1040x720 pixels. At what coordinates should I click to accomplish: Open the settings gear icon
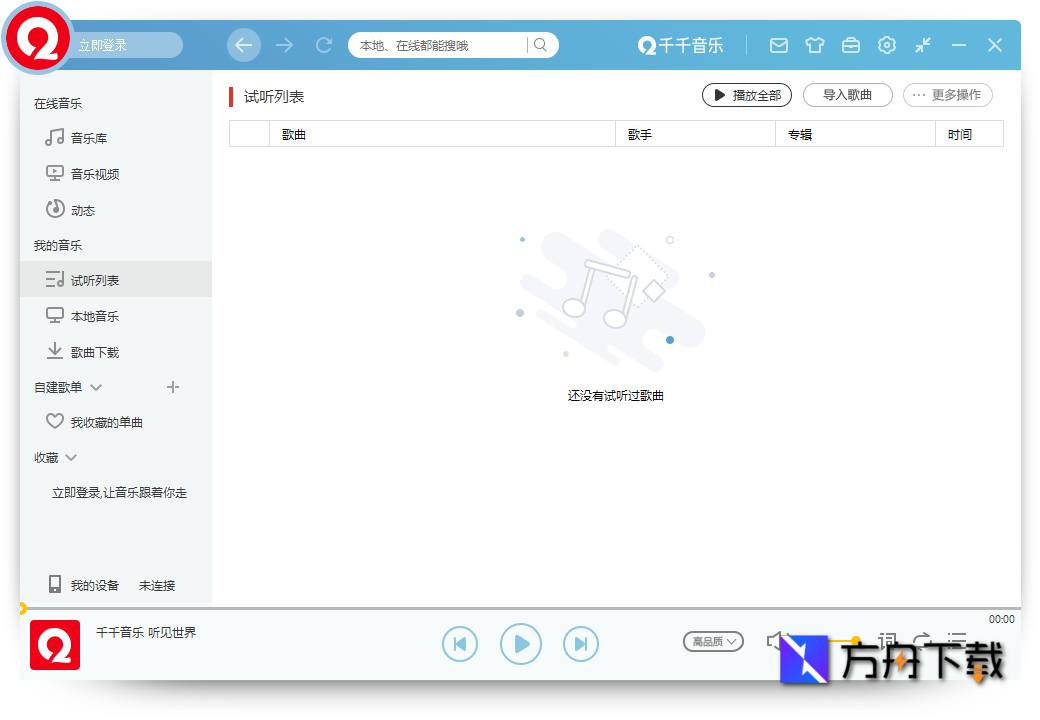(886, 45)
